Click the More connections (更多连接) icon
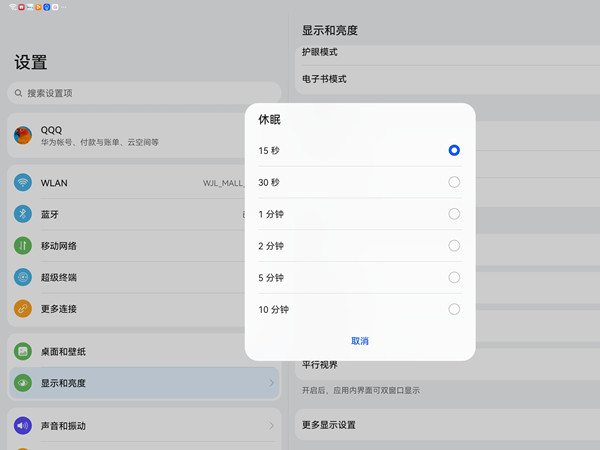Screen dimensions: 600x450 [23, 308]
